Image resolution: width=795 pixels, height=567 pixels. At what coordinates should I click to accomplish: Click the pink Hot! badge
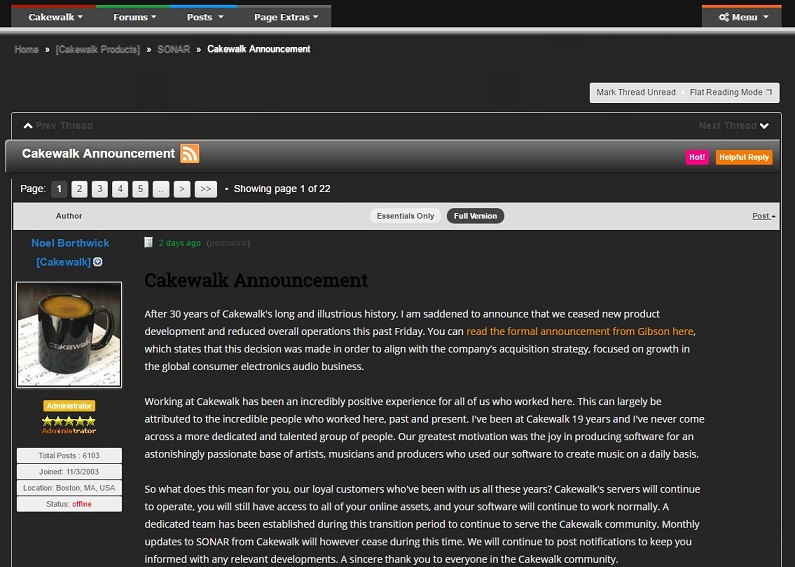click(697, 157)
